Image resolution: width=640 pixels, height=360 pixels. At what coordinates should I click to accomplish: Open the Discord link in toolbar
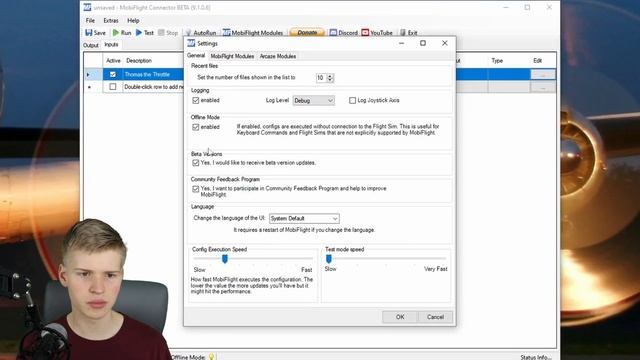click(x=344, y=33)
